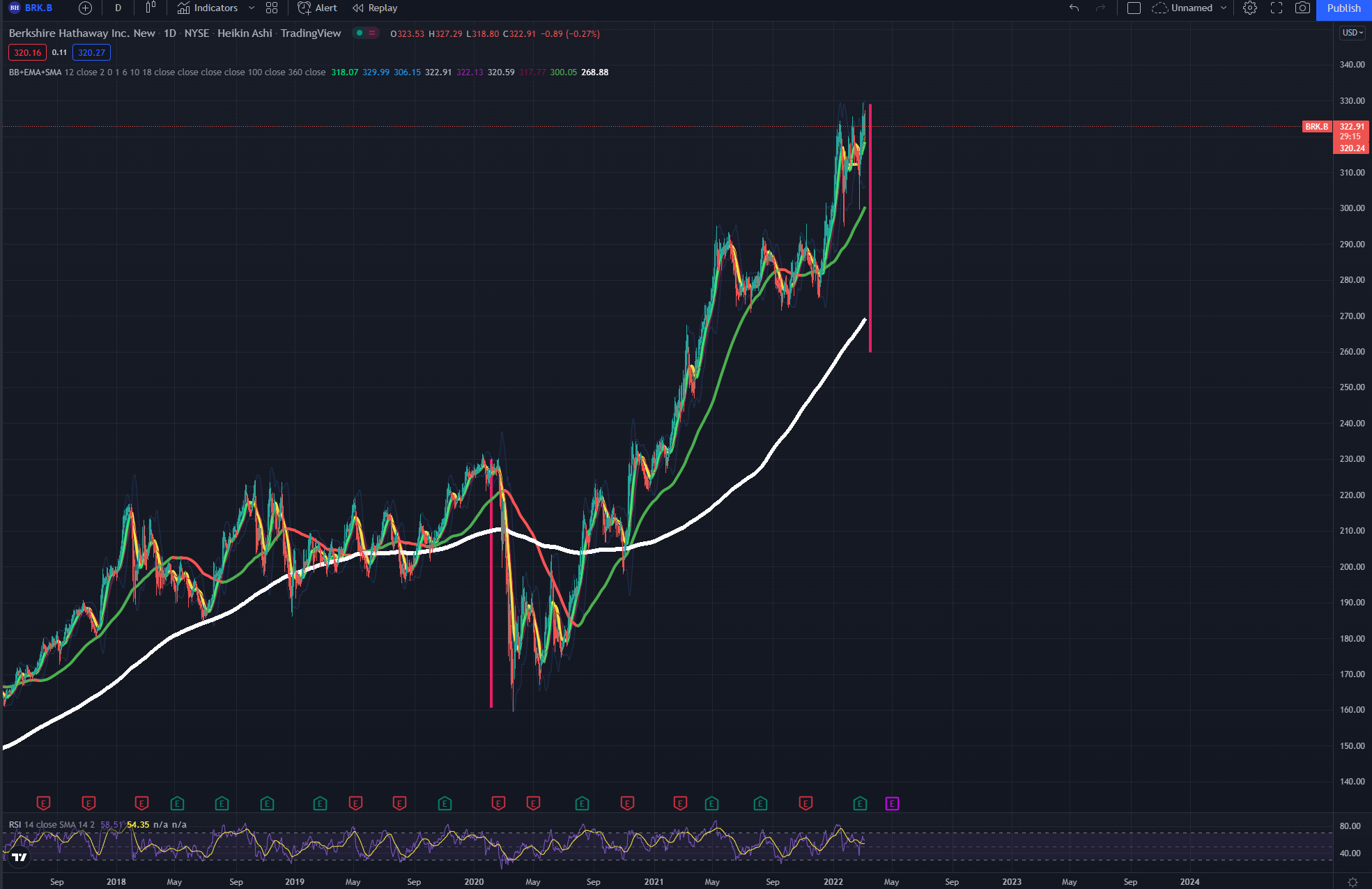Image resolution: width=1372 pixels, height=889 pixels.
Task: Click the 80.00 RSI scale label
Action: (x=1350, y=826)
